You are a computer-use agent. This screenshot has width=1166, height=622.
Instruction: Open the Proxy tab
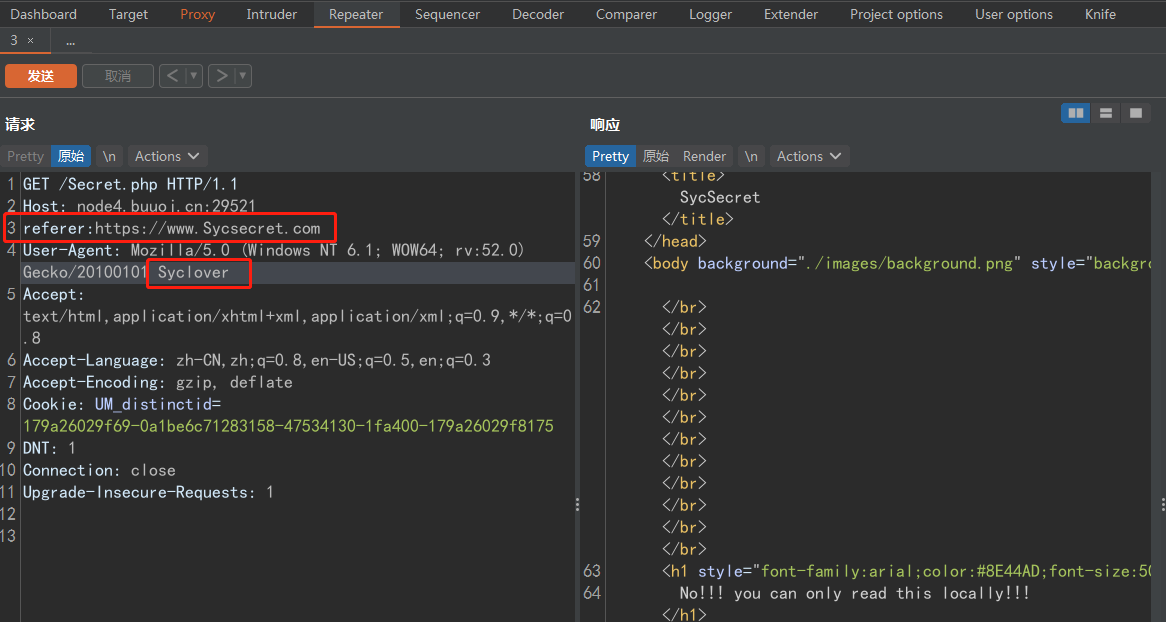click(197, 14)
